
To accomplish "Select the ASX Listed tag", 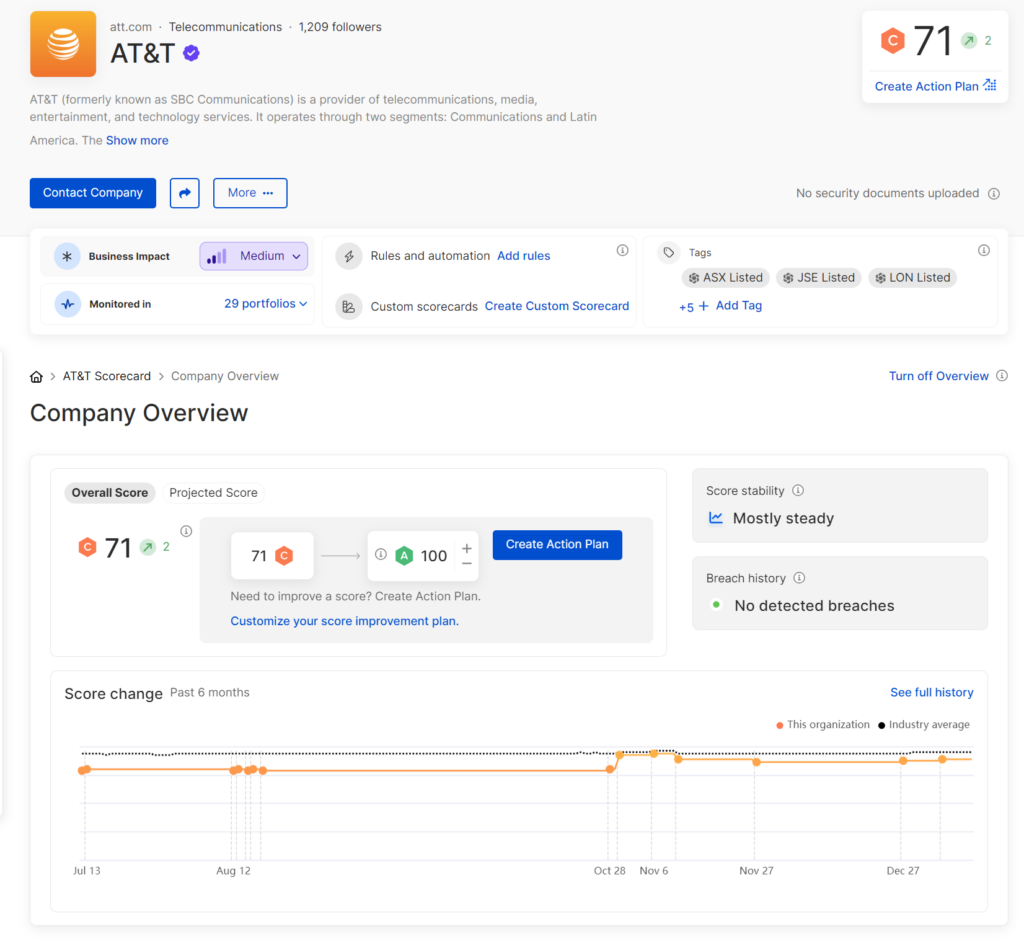I will (x=726, y=278).
